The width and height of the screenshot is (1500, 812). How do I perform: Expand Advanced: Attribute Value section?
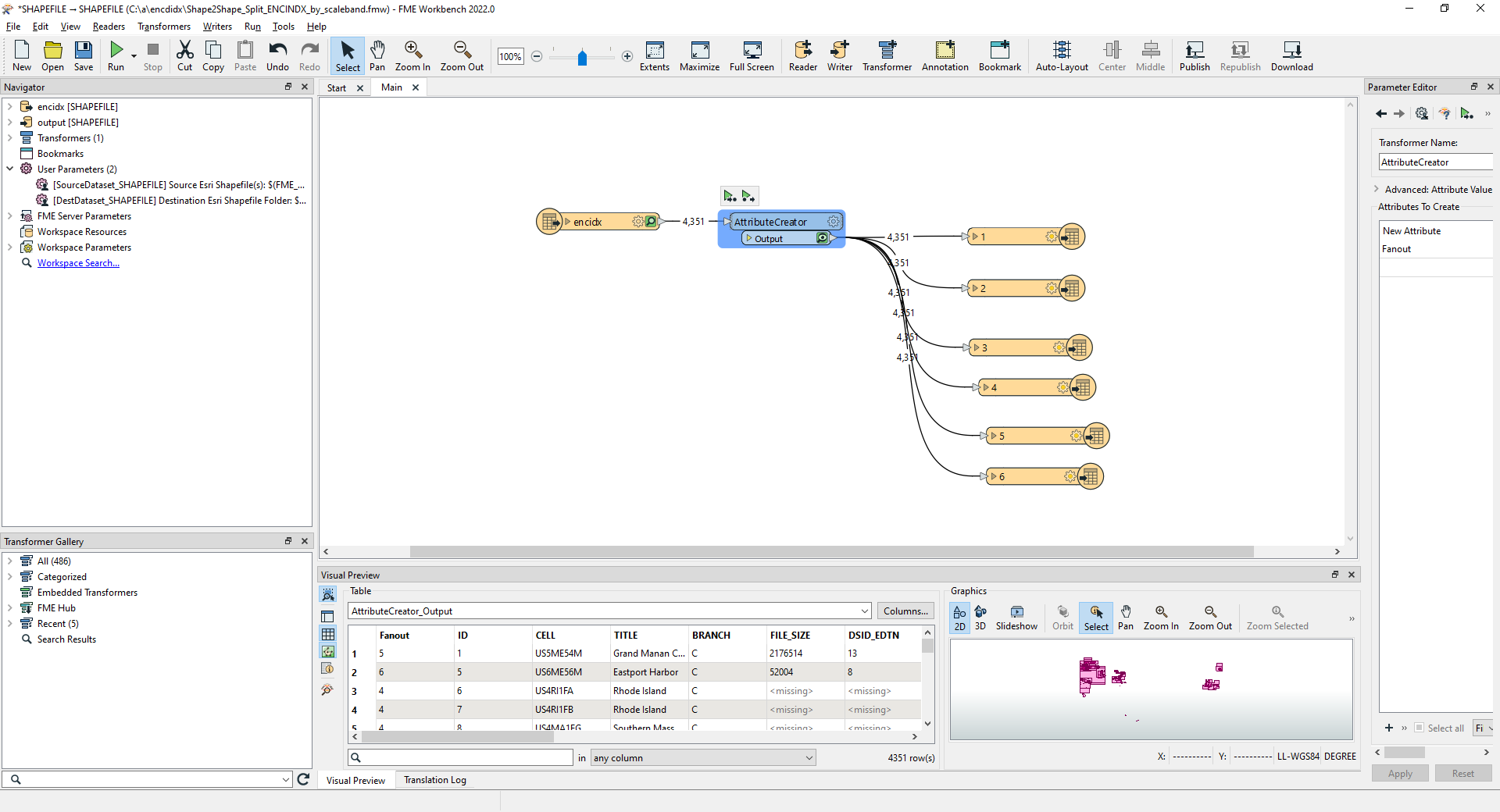[1377, 189]
